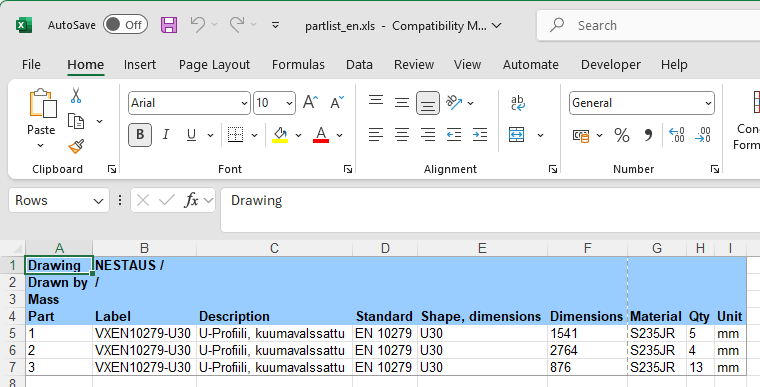Click cell containing 2764
The height and width of the screenshot is (387, 760).
[587, 351]
